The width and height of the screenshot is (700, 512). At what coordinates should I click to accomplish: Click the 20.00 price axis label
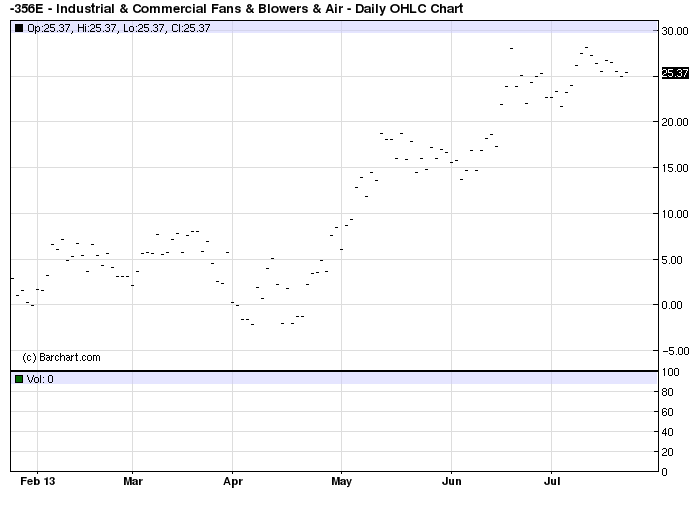click(x=675, y=122)
